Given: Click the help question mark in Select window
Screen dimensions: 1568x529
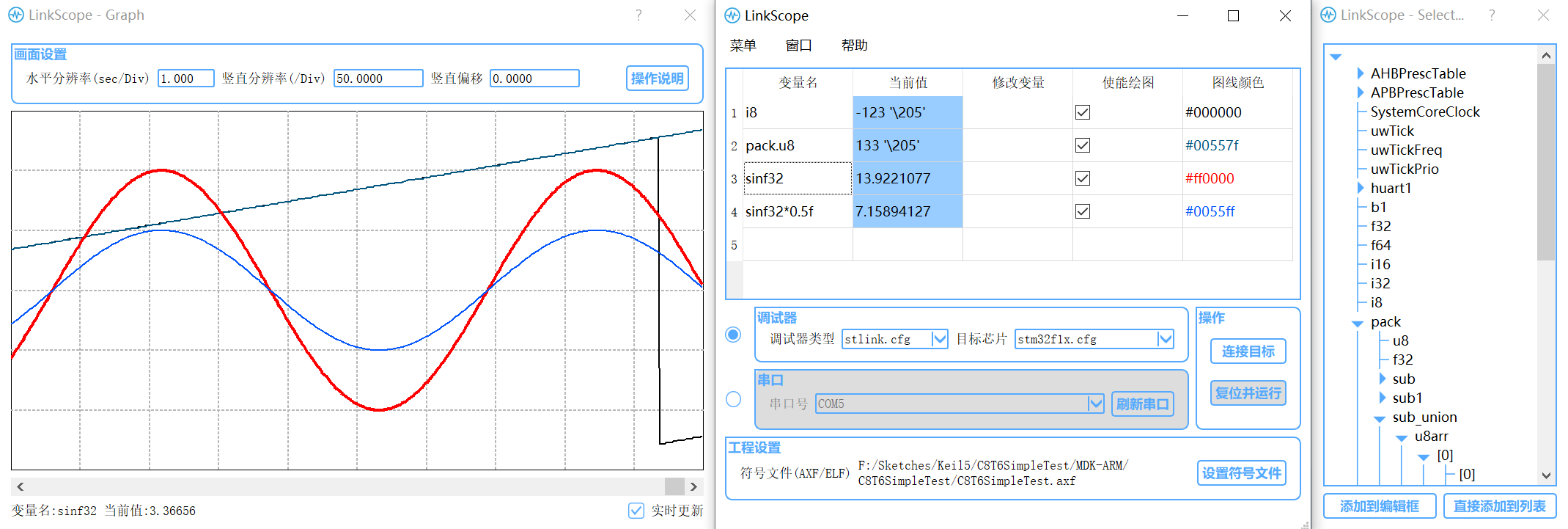Looking at the screenshot, I should 1492,15.
